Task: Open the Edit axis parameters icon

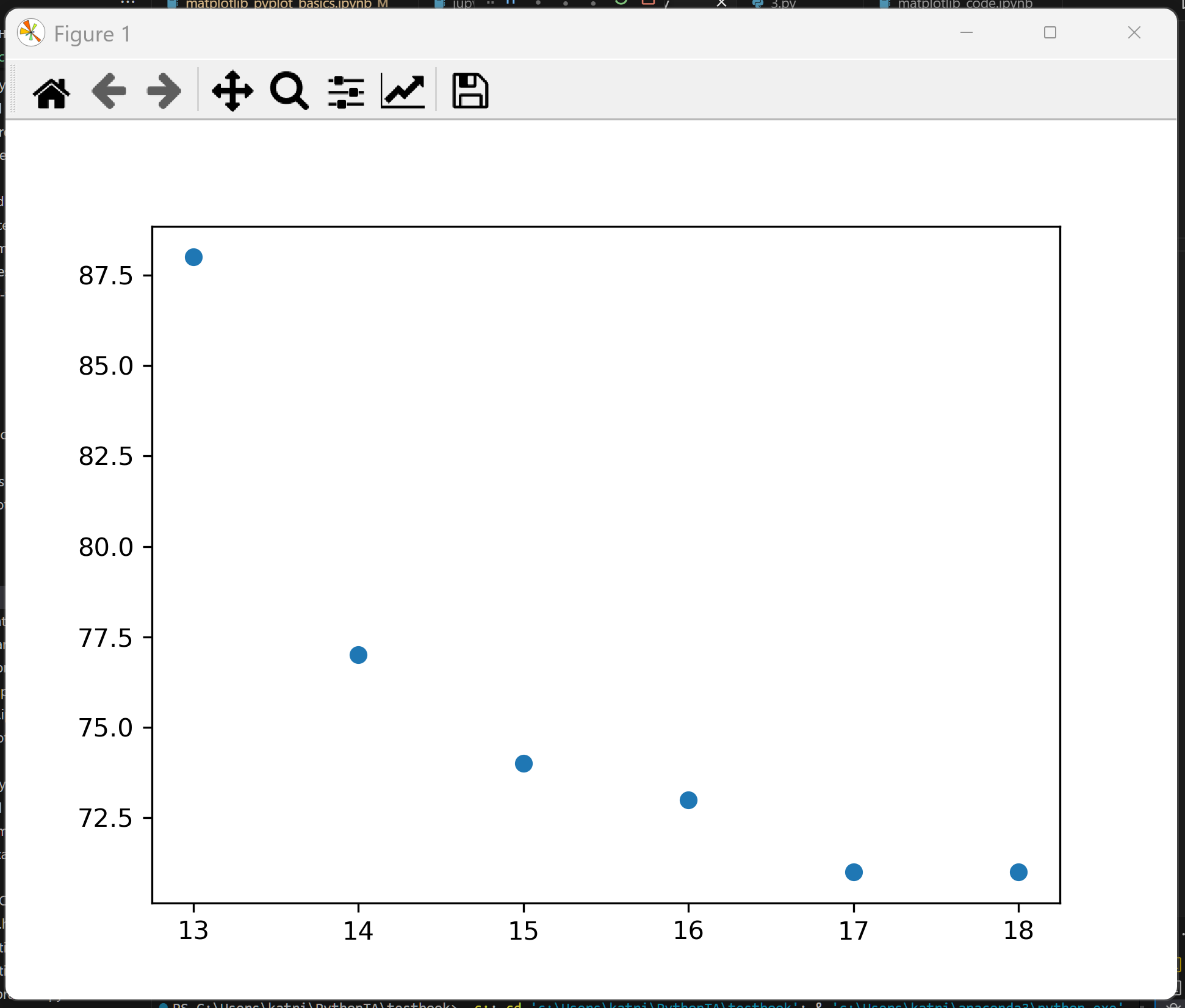Action: [403, 92]
